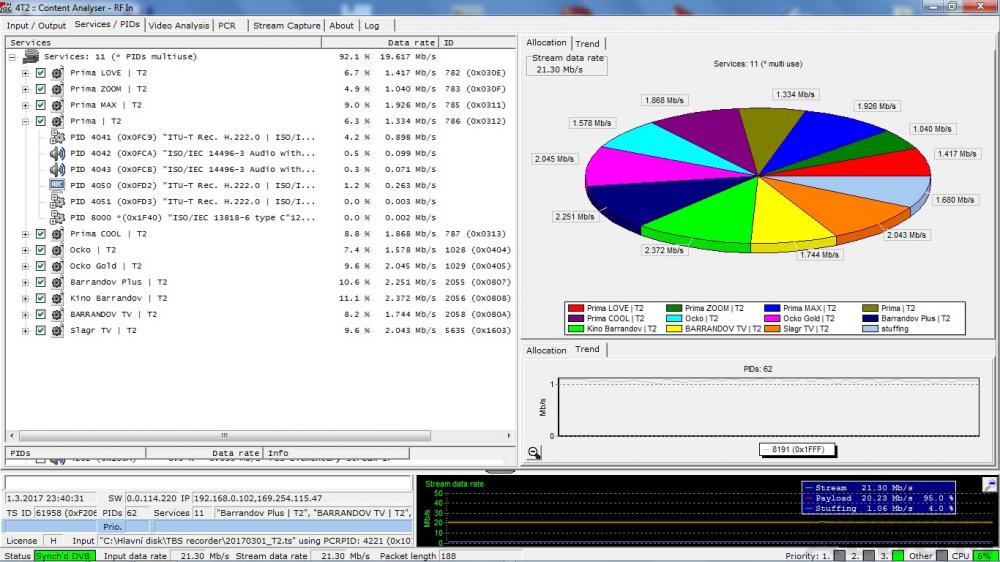Select the PID 8000 data stream icon
This screenshot has height=562, width=1000.
[57, 218]
